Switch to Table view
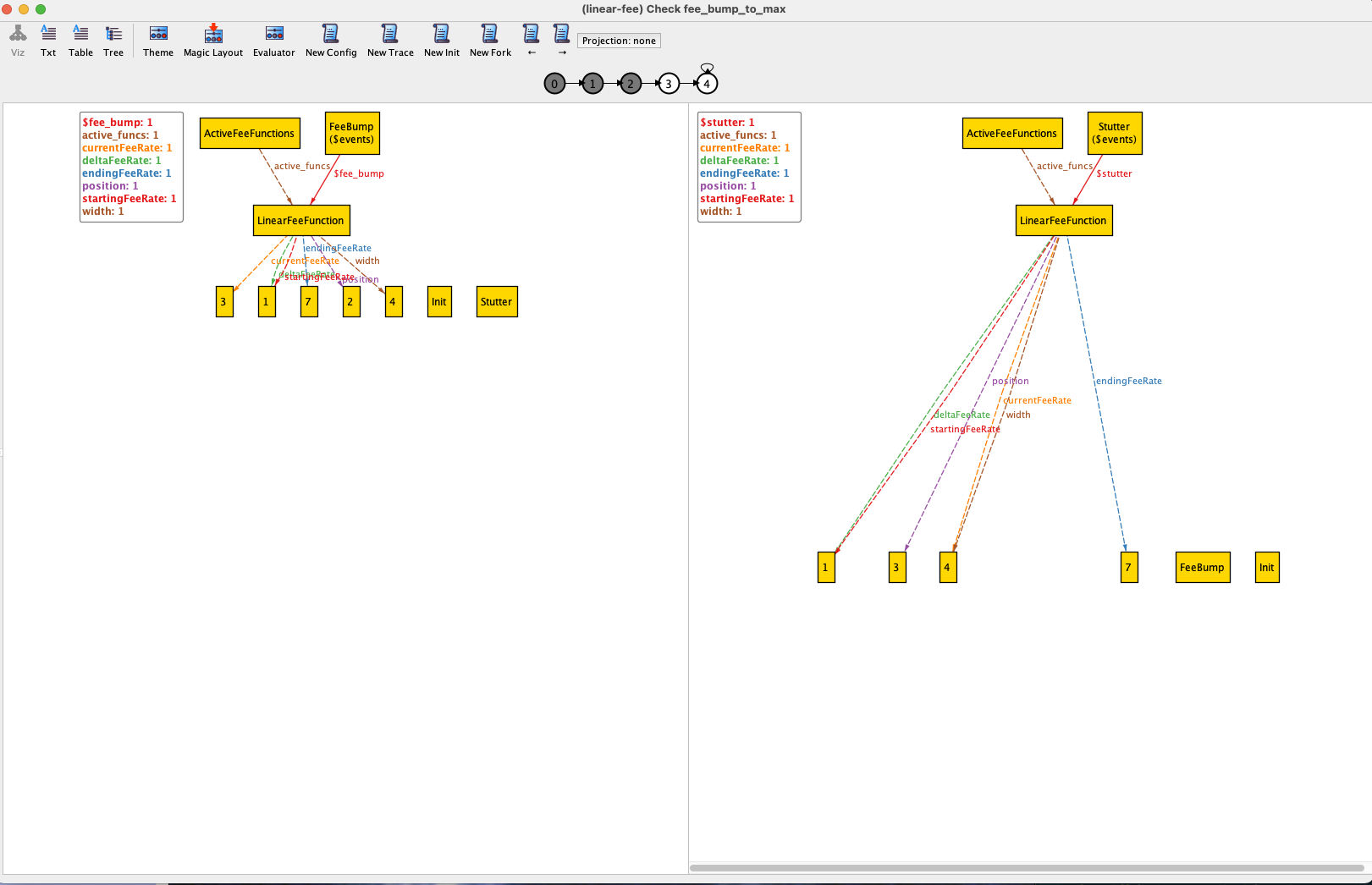The image size is (1372, 885). [x=80, y=40]
